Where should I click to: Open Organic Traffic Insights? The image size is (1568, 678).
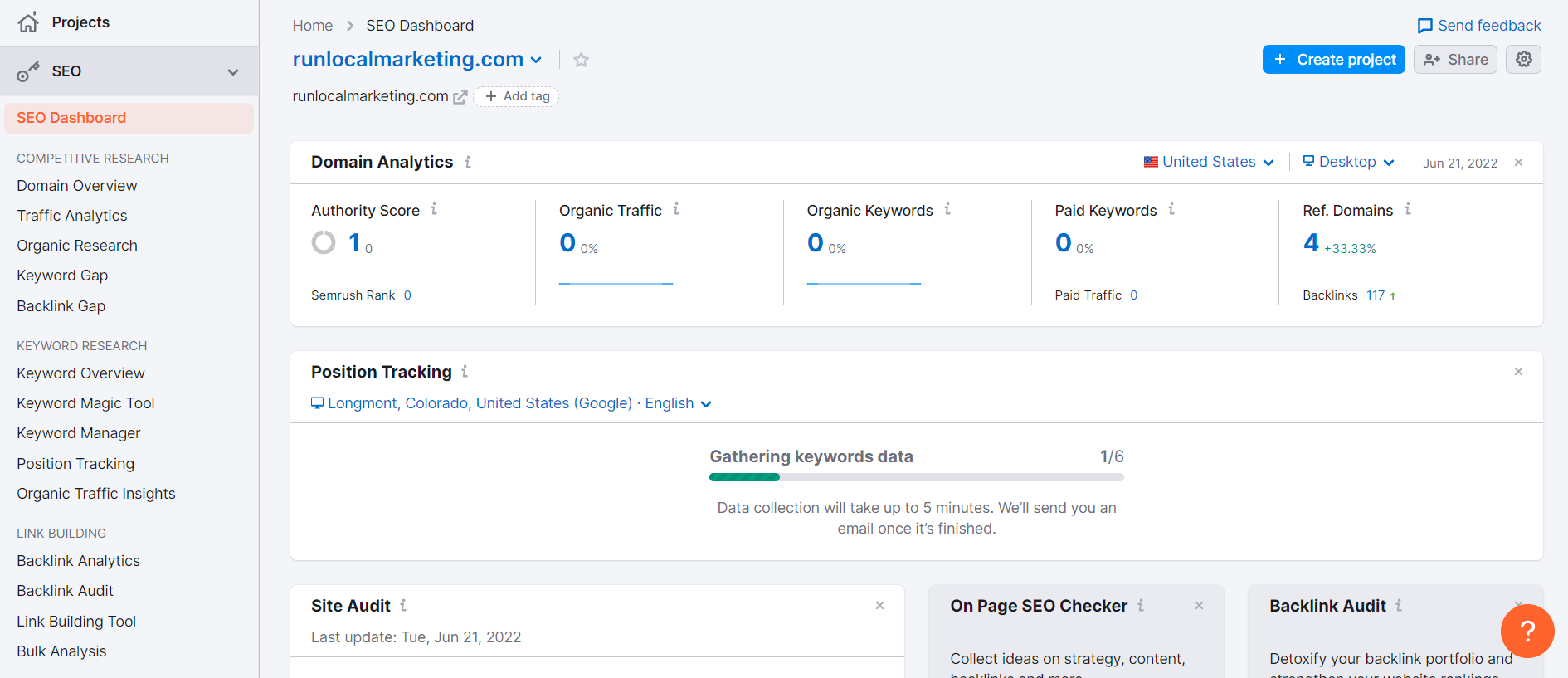coord(96,494)
